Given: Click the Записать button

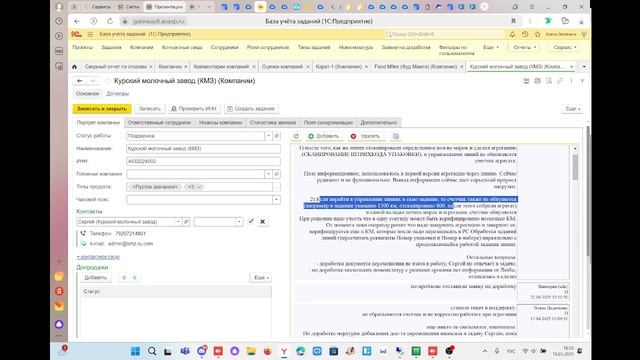Looking at the screenshot, I should click(149, 109).
